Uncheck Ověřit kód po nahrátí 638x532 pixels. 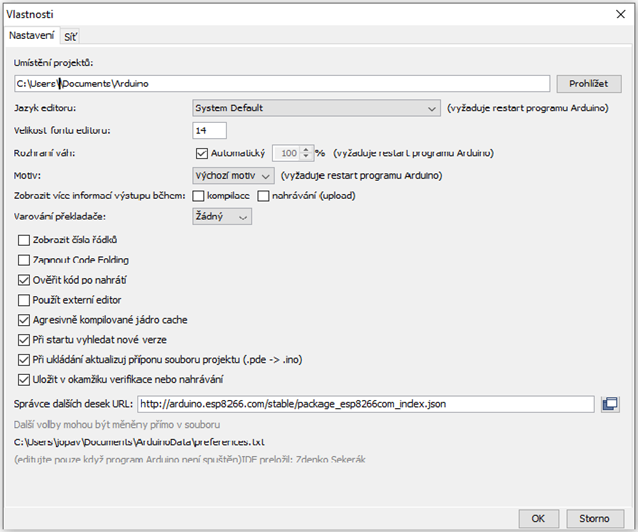point(25,280)
